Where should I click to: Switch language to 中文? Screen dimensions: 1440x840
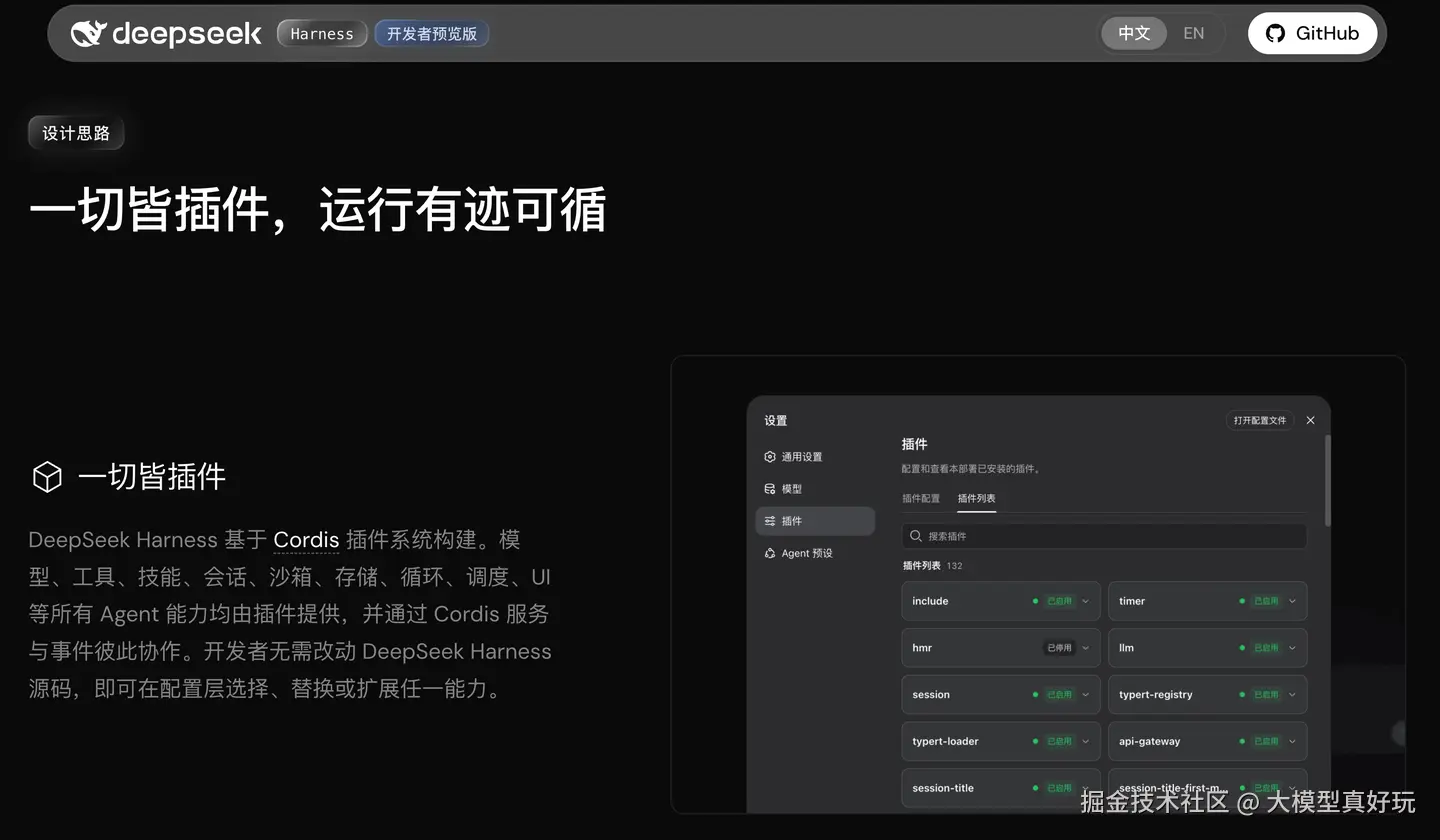click(1134, 33)
